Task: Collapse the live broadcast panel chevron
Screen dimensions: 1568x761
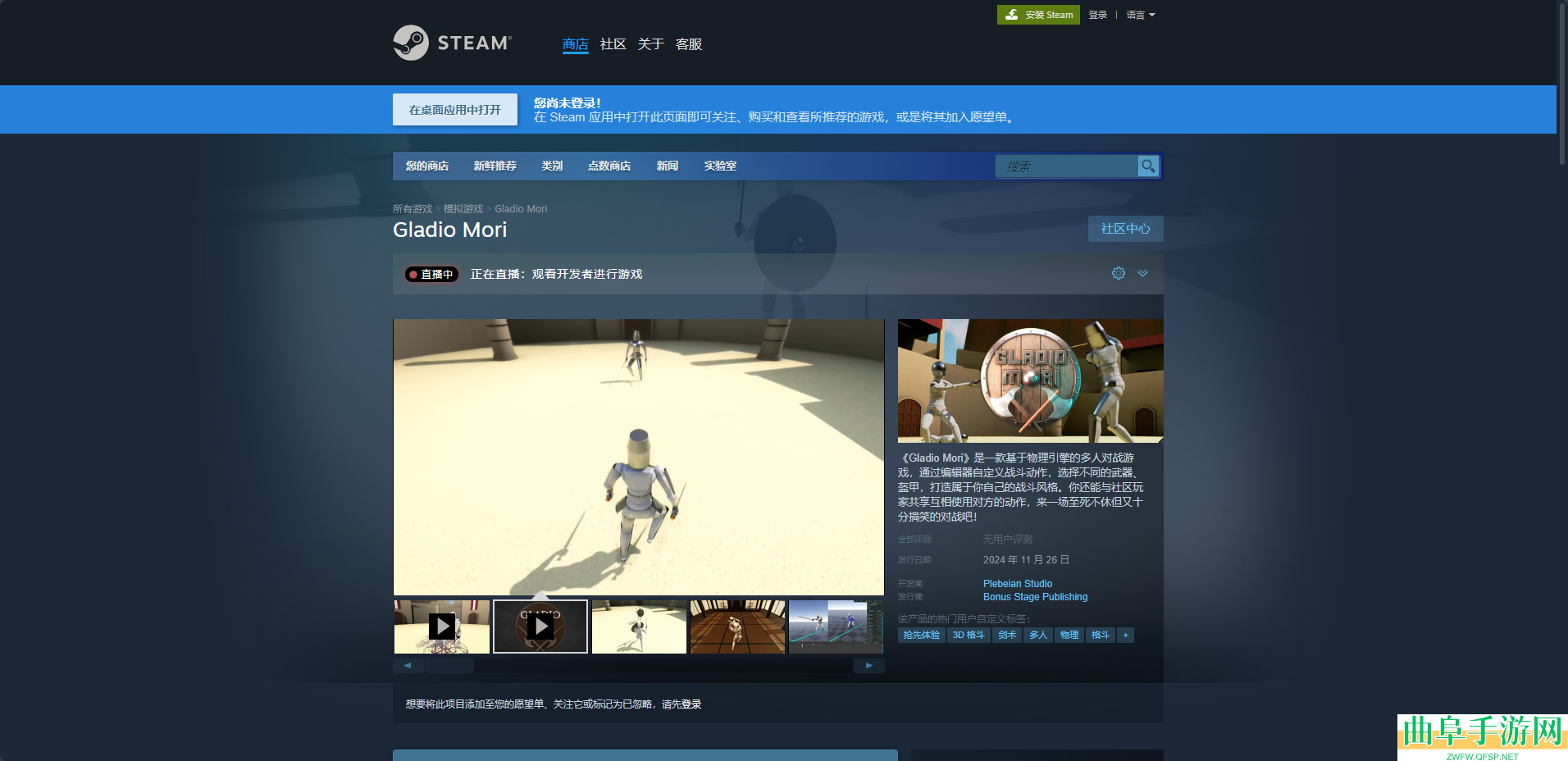Action: click(1142, 273)
